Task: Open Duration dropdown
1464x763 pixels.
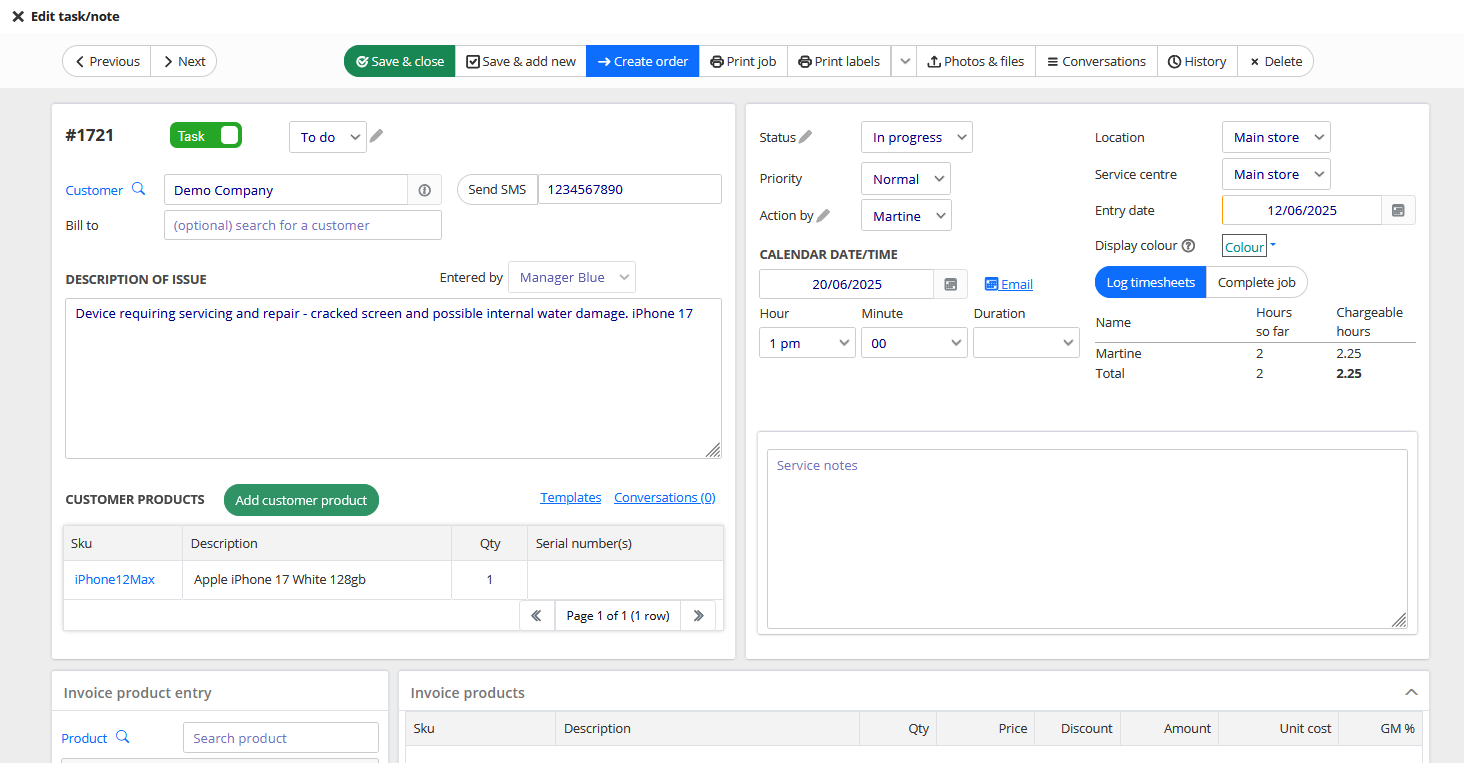Action: click(x=1026, y=343)
